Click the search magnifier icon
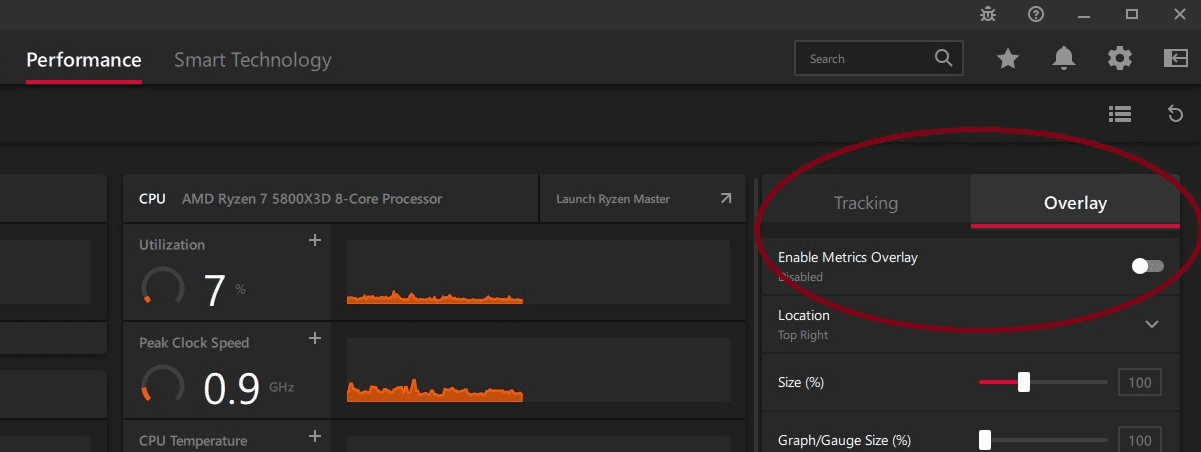 click(943, 58)
